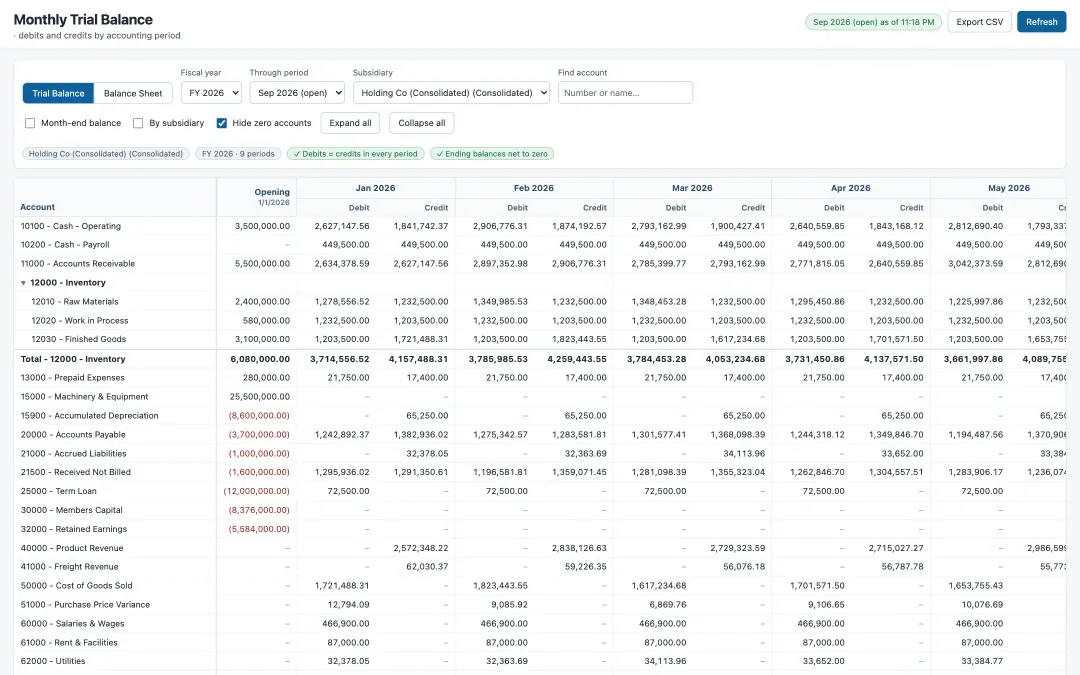Viewport: 1080px width, 675px height.
Task: Click the Total - 12000 - Inventory row label
Action: (73, 360)
